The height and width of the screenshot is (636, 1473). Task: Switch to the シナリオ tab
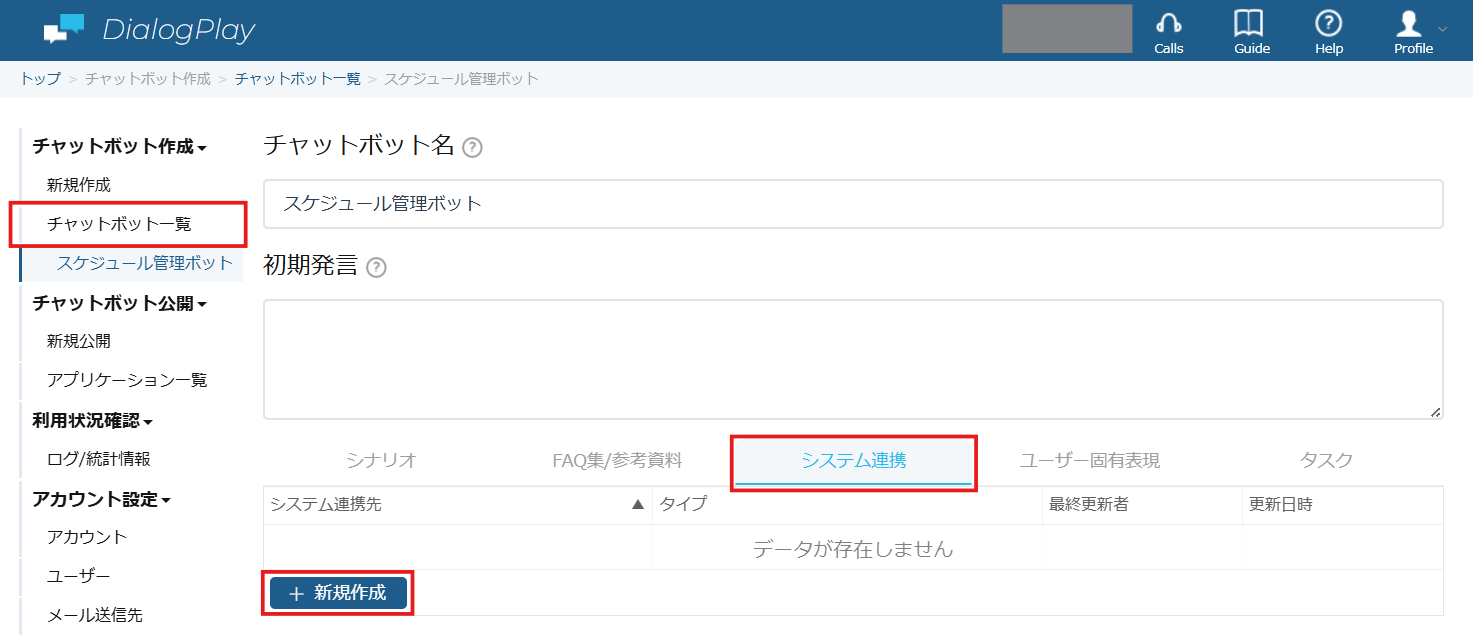point(381,460)
